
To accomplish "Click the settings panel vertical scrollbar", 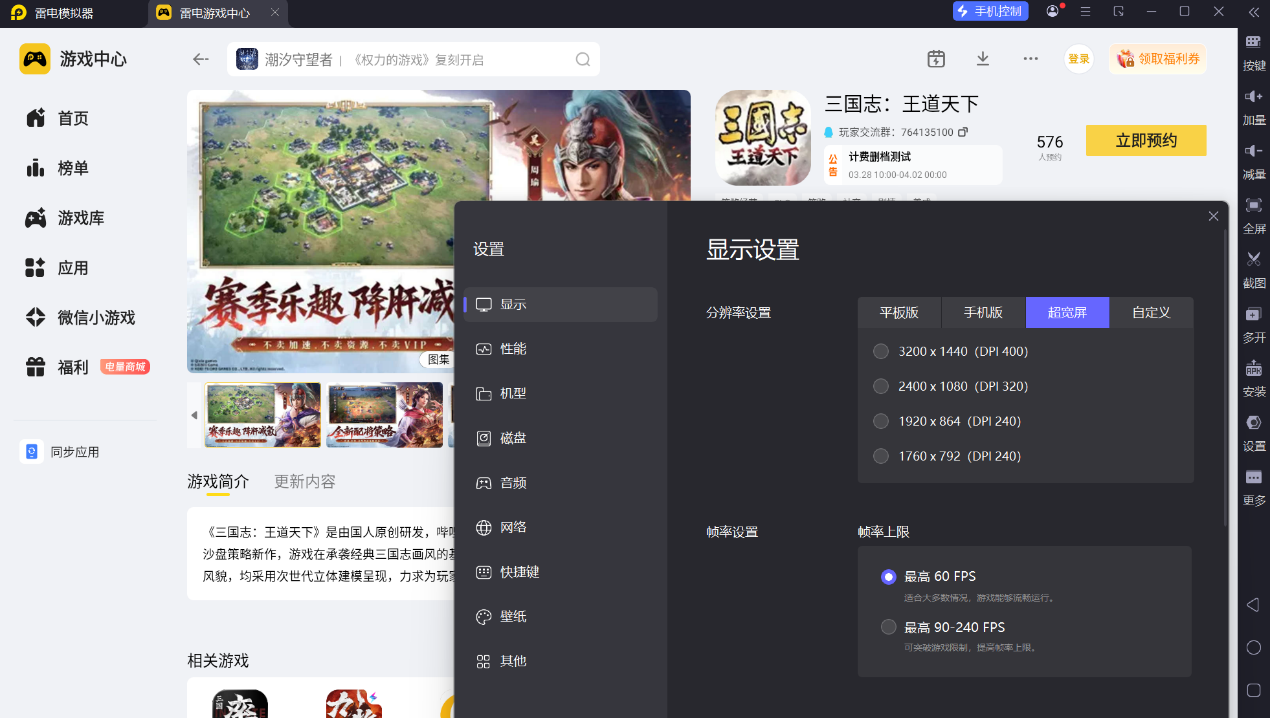I will click(x=1226, y=380).
